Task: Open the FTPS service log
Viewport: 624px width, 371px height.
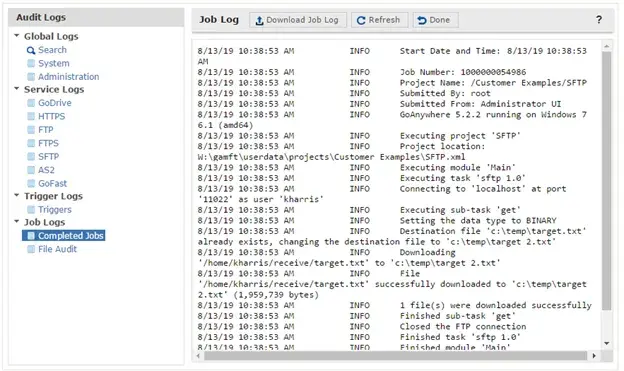Action: click(48, 143)
